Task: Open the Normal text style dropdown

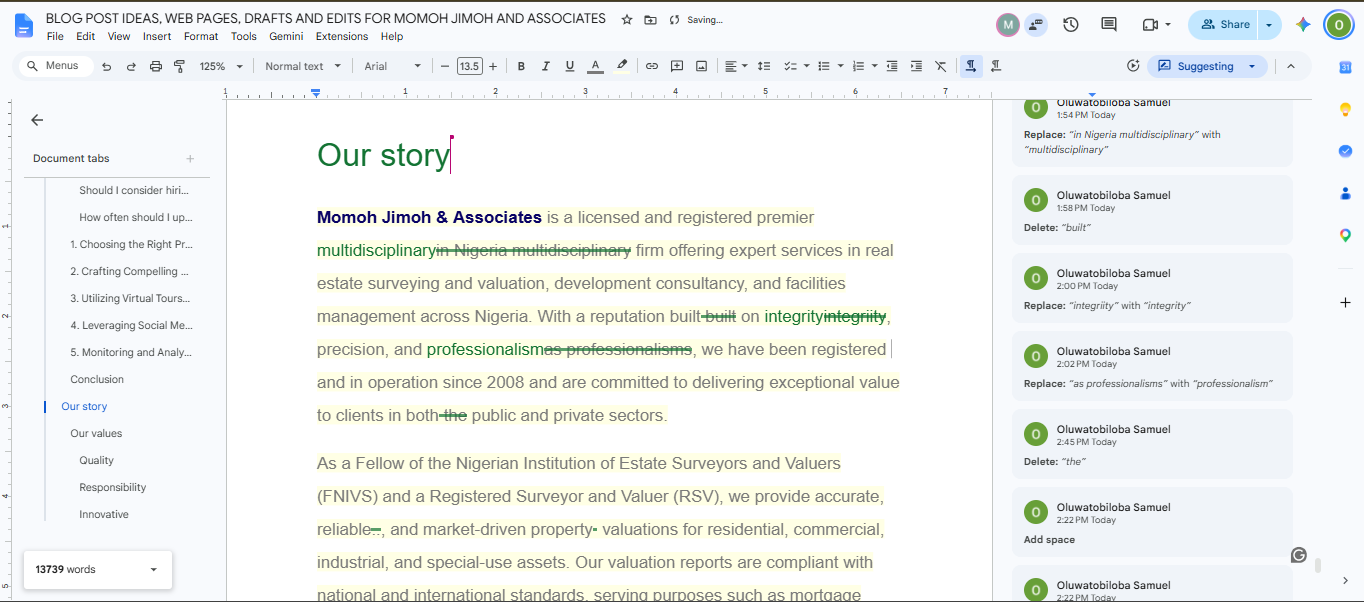Action: [x=303, y=66]
